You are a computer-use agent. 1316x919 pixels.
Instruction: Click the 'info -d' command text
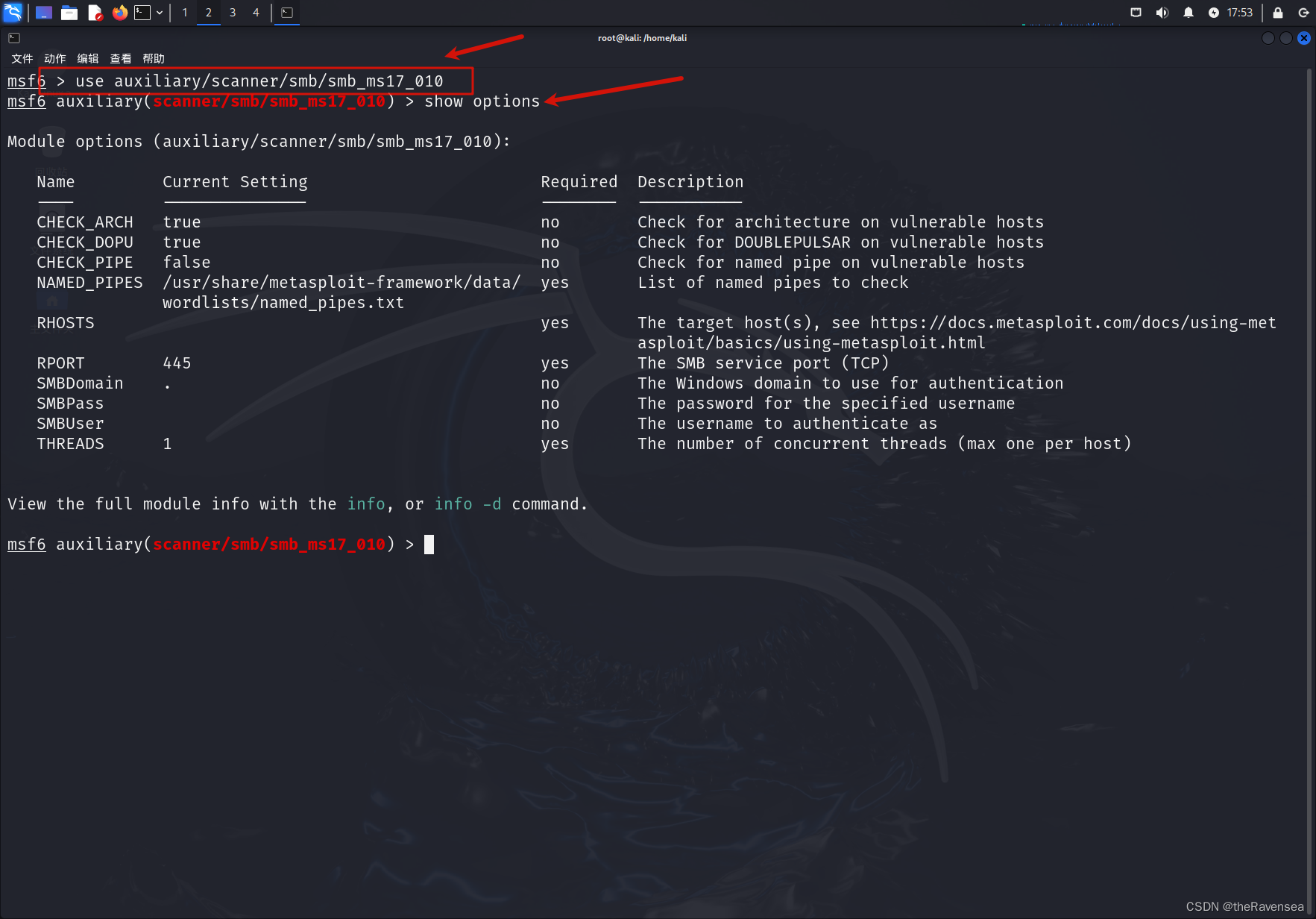468,504
